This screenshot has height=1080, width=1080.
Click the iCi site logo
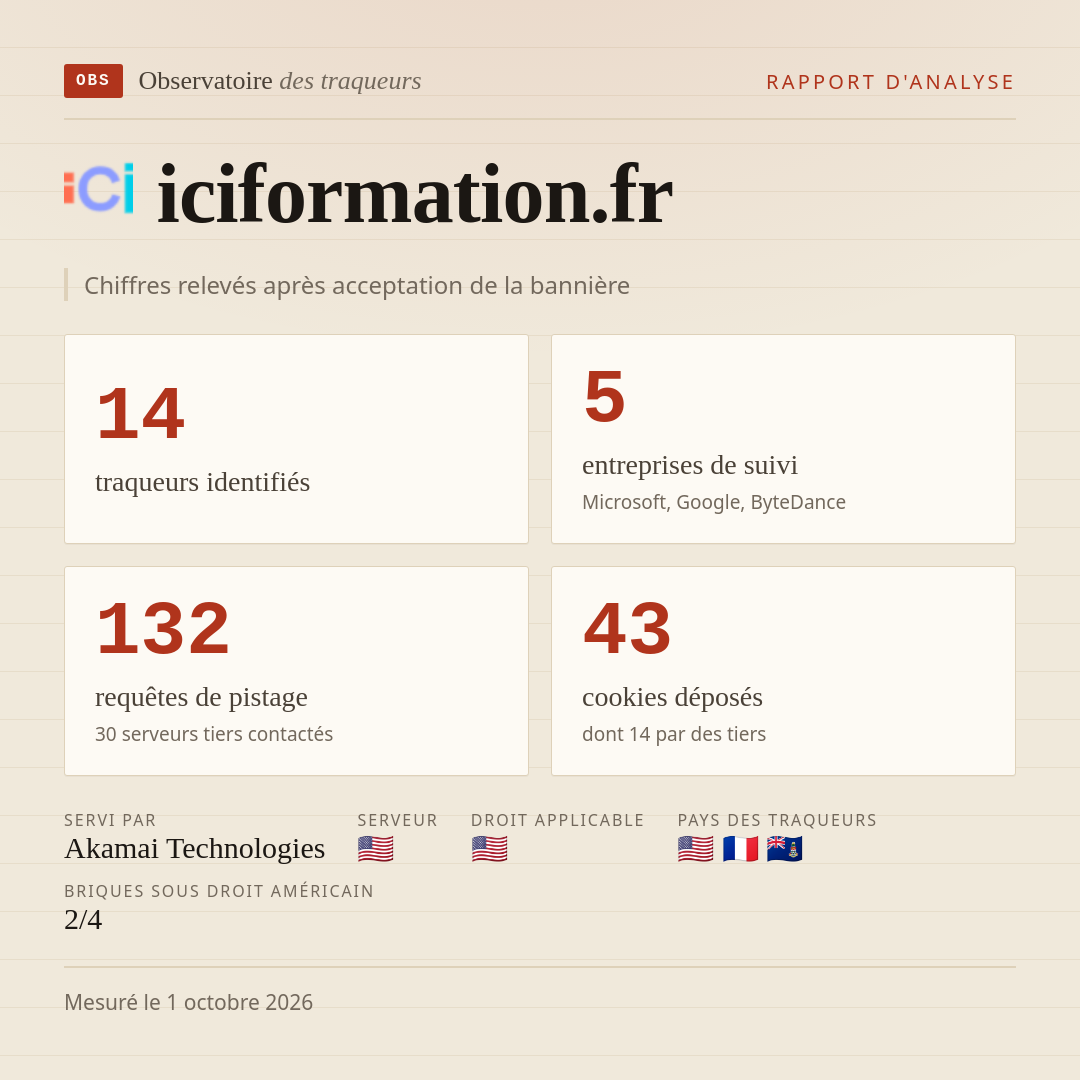(x=98, y=188)
